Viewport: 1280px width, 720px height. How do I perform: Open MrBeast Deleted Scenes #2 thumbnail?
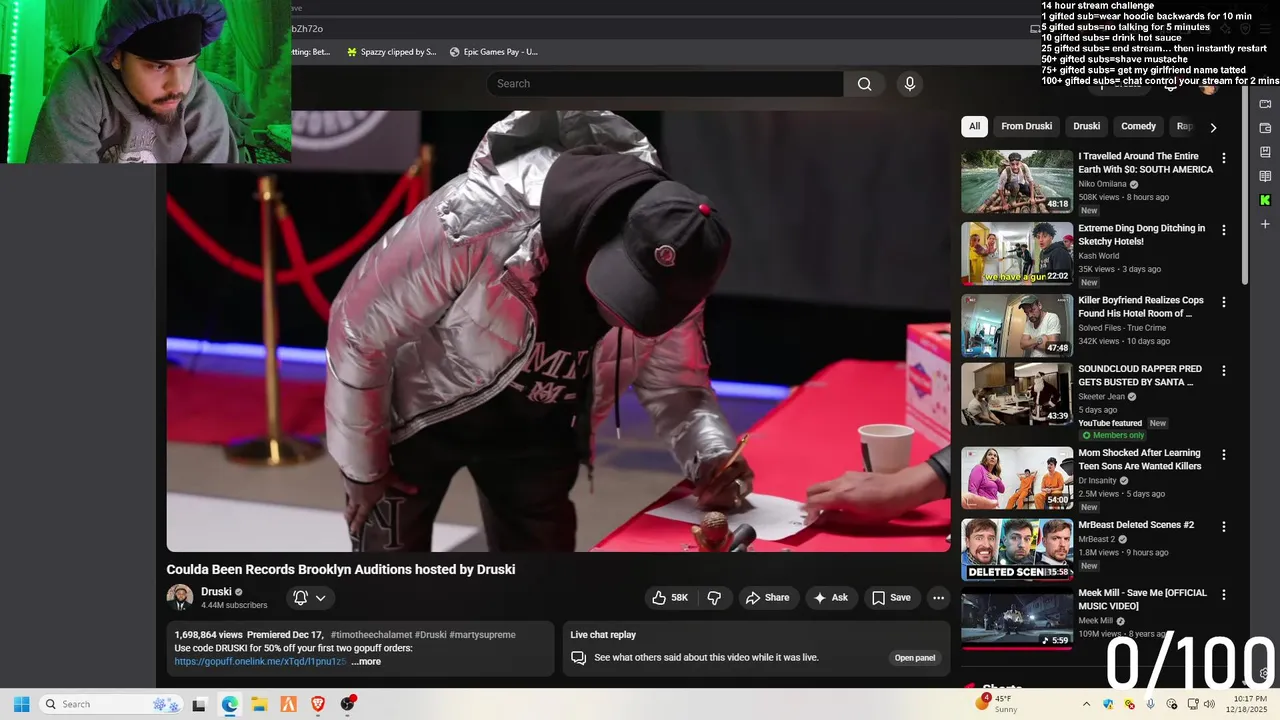[1017, 549]
